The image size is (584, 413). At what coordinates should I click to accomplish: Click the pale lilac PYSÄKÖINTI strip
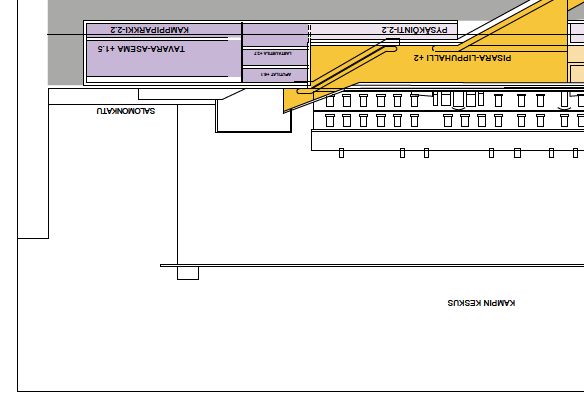pos(384,30)
